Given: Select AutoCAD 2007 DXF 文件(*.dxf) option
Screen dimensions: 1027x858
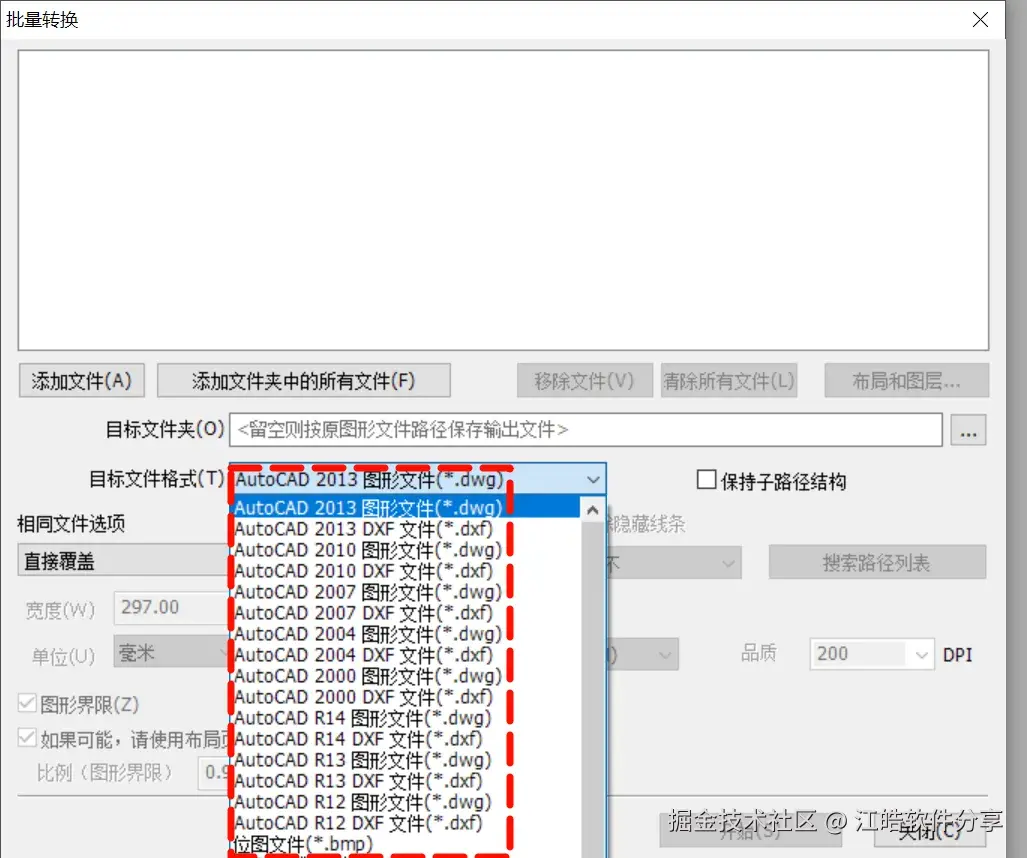Looking at the screenshot, I should click(x=406, y=612).
